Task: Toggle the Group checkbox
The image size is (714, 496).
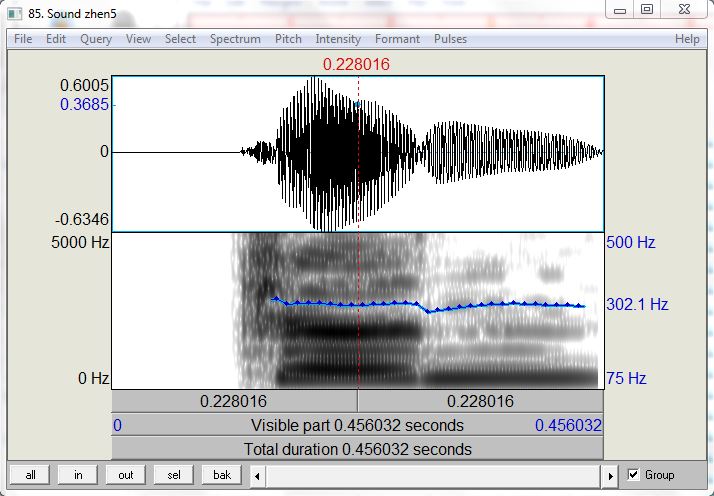Action: pos(633,475)
